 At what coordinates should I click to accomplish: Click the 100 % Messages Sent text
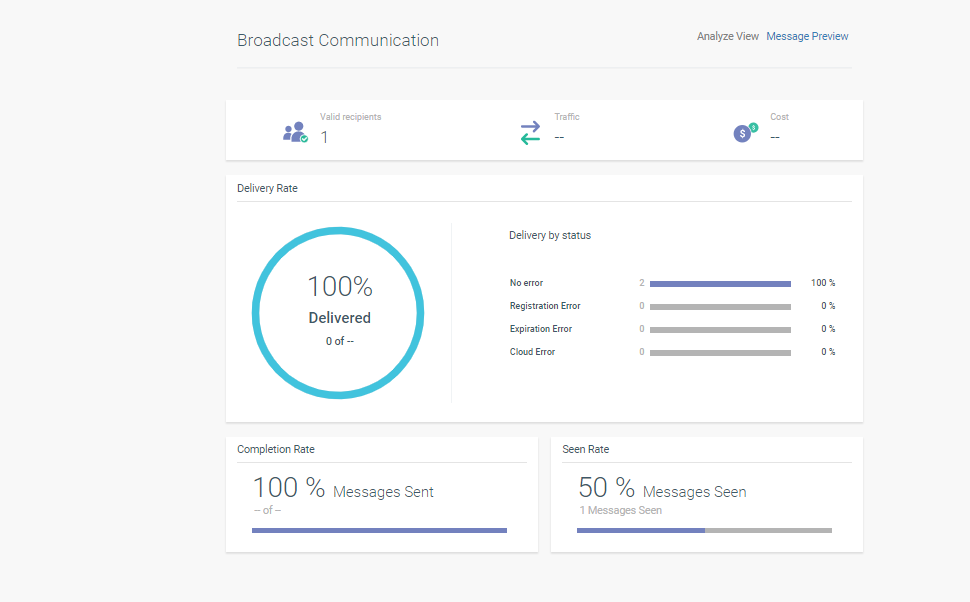[x=343, y=489]
